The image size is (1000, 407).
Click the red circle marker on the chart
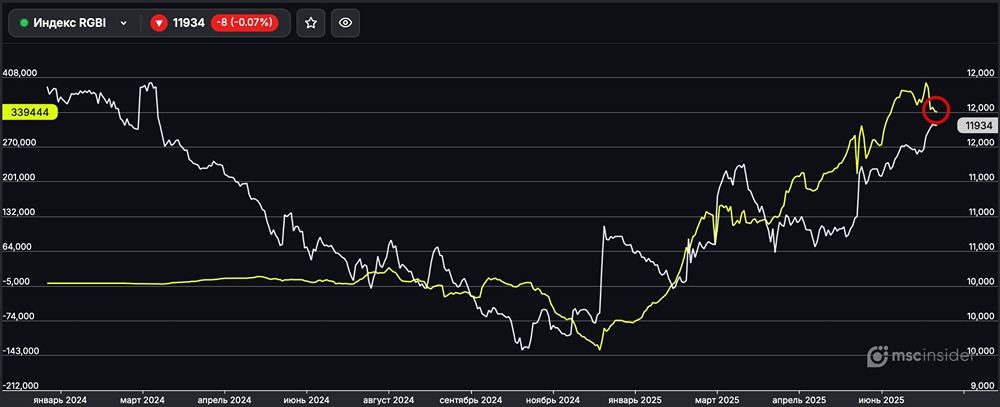[x=935, y=107]
